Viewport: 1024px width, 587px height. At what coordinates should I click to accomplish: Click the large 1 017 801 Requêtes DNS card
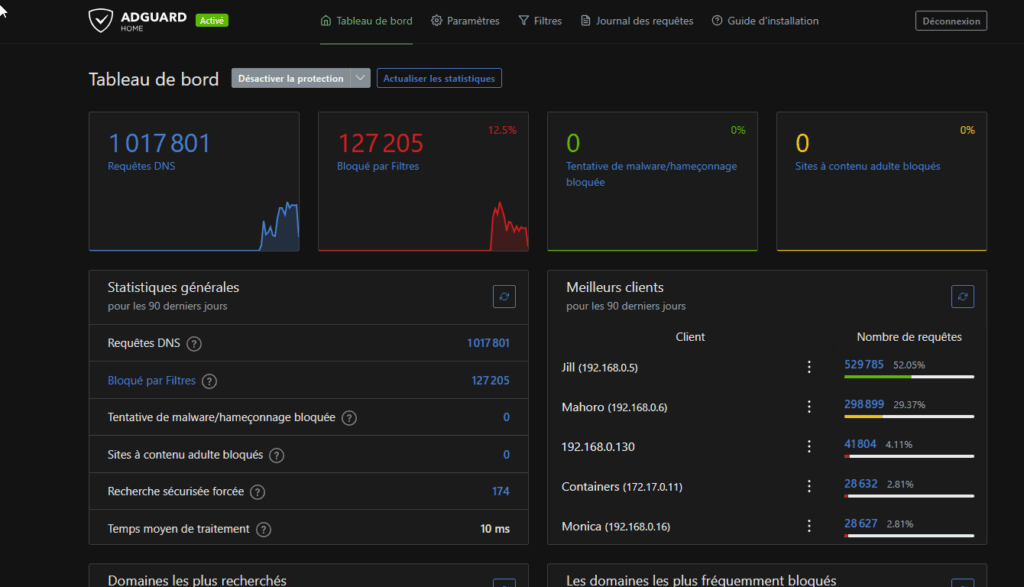(x=159, y=143)
